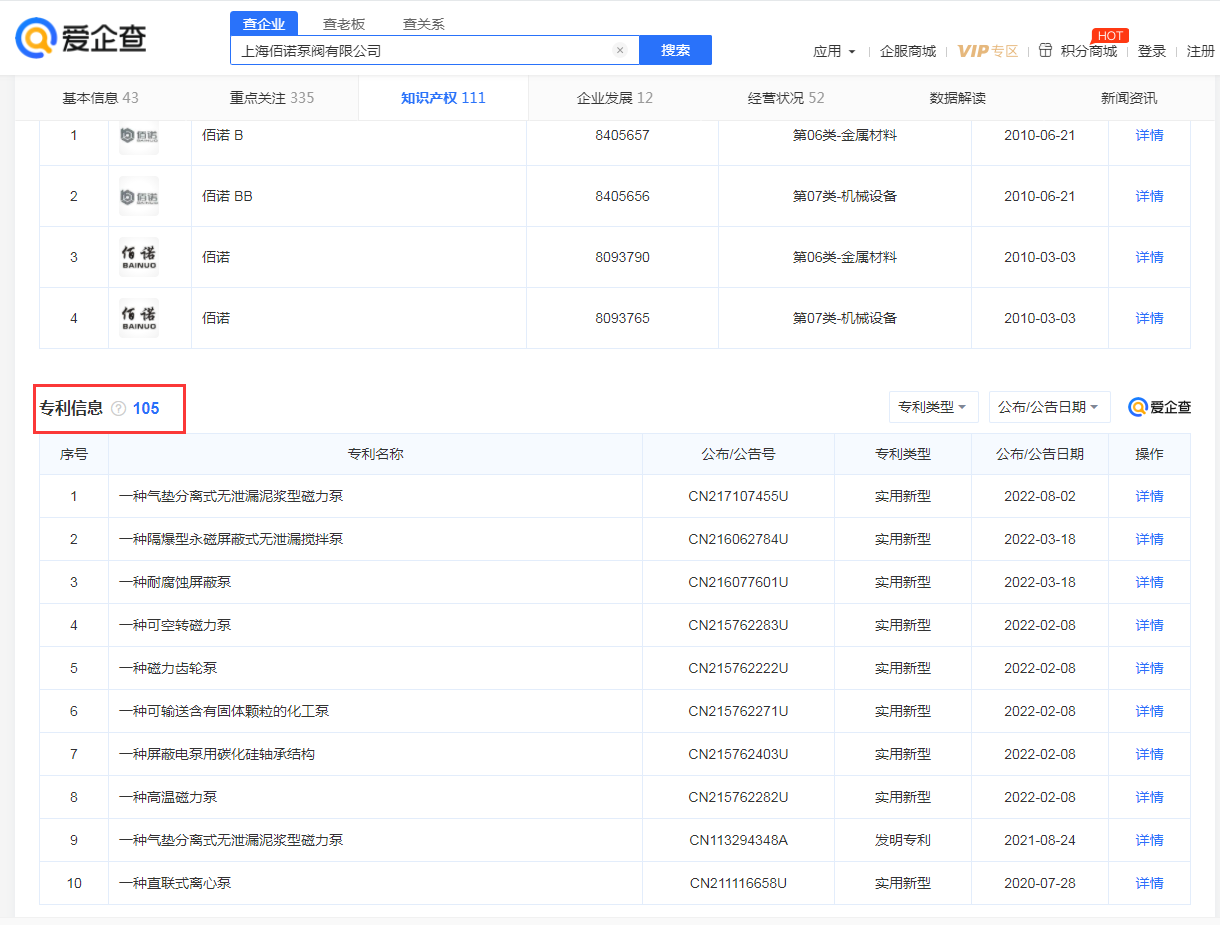
Task: Click the 登录 link
Action: pos(1152,51)
